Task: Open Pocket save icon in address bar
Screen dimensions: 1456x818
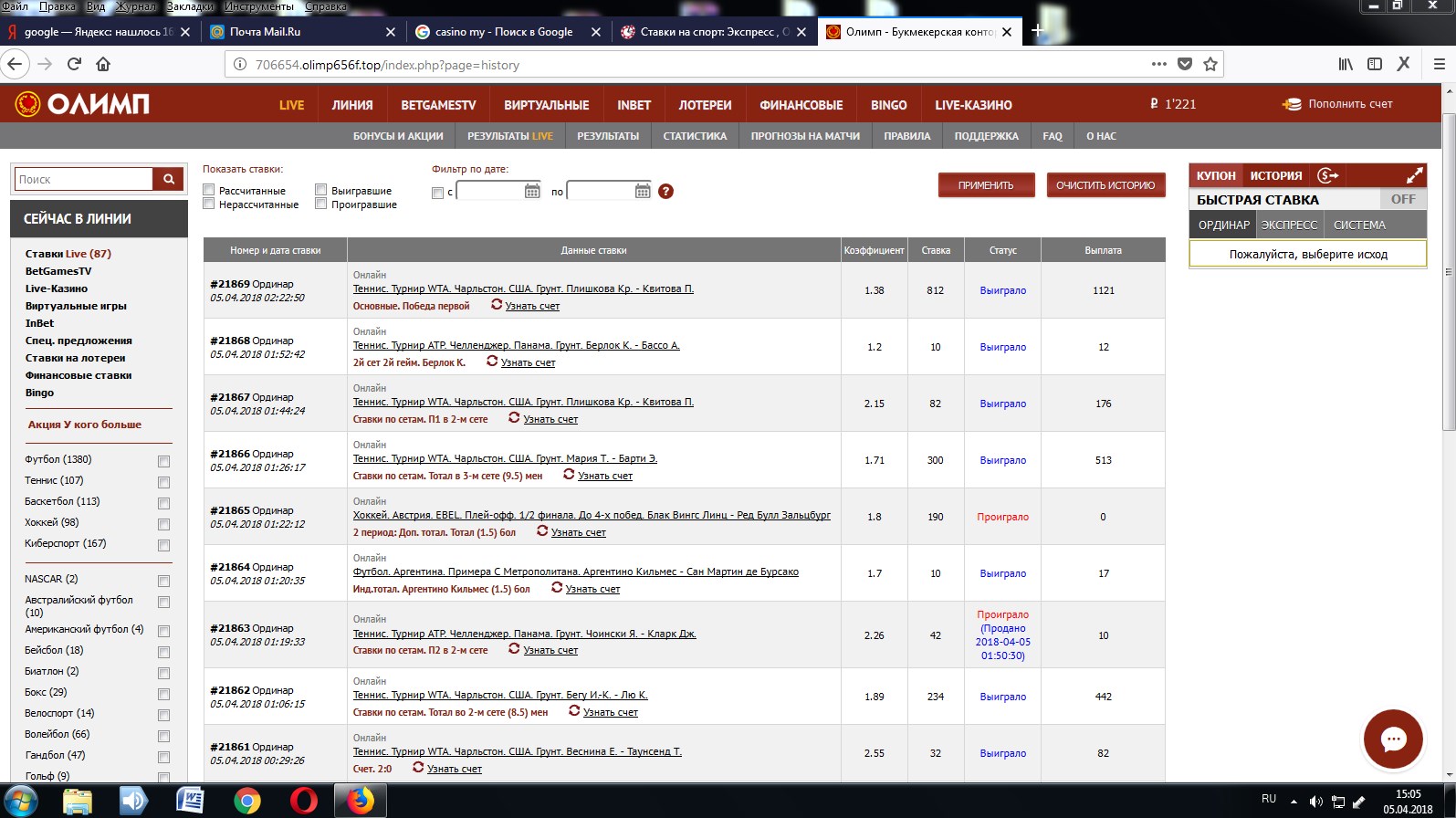Action: (1185, 64)
